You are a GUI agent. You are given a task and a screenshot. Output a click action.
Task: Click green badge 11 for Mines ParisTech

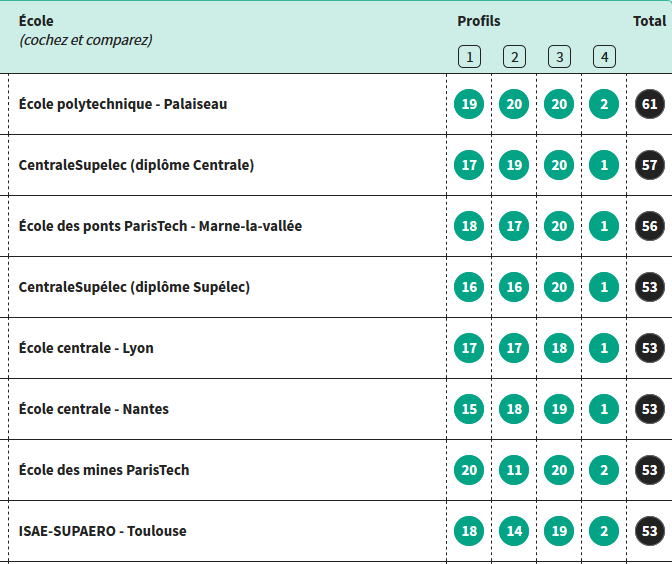tap(514, 470)
